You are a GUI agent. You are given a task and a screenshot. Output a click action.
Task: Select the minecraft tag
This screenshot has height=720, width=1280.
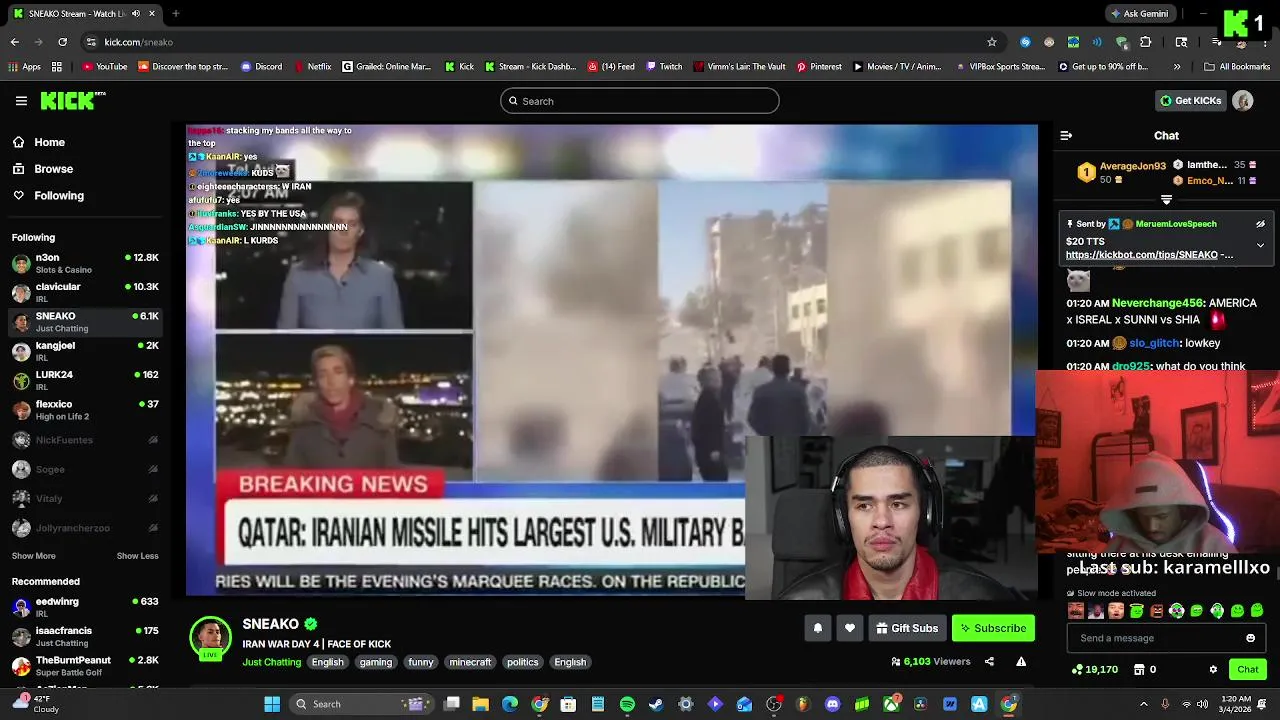[x=470, y=662]
